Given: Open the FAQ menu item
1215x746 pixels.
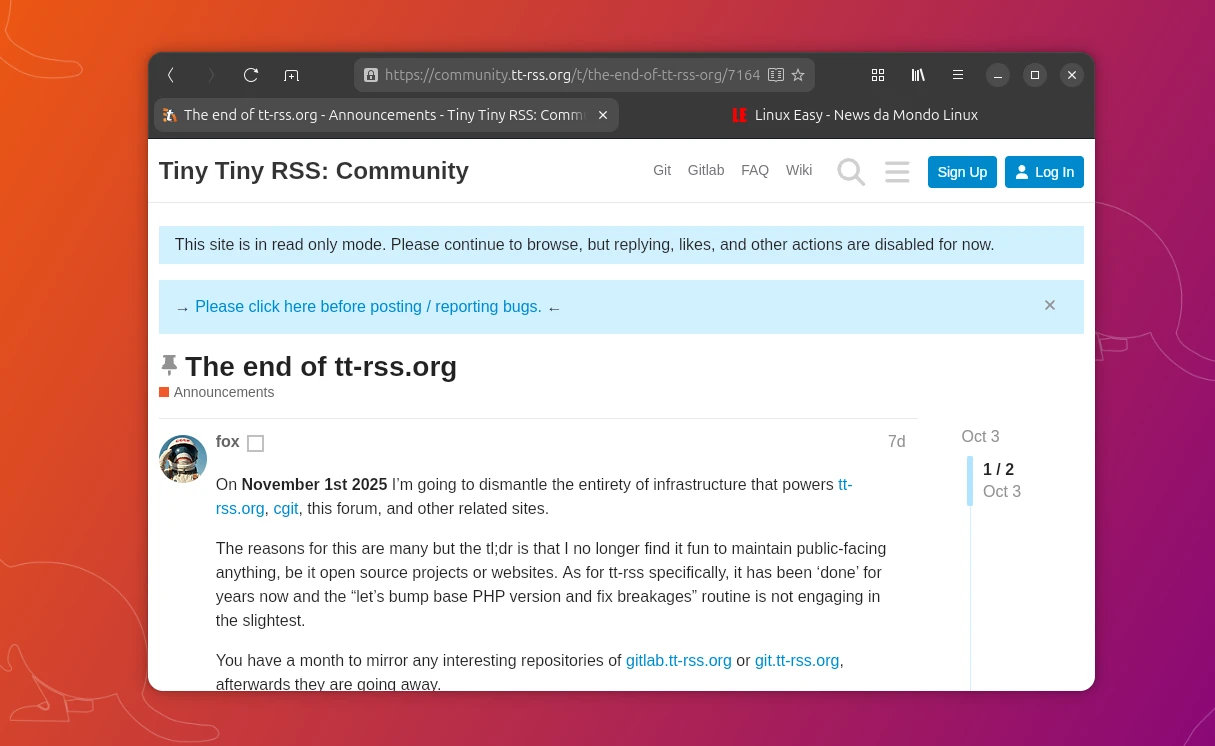Looking at the screenshot, I should [x=755, y=170].
